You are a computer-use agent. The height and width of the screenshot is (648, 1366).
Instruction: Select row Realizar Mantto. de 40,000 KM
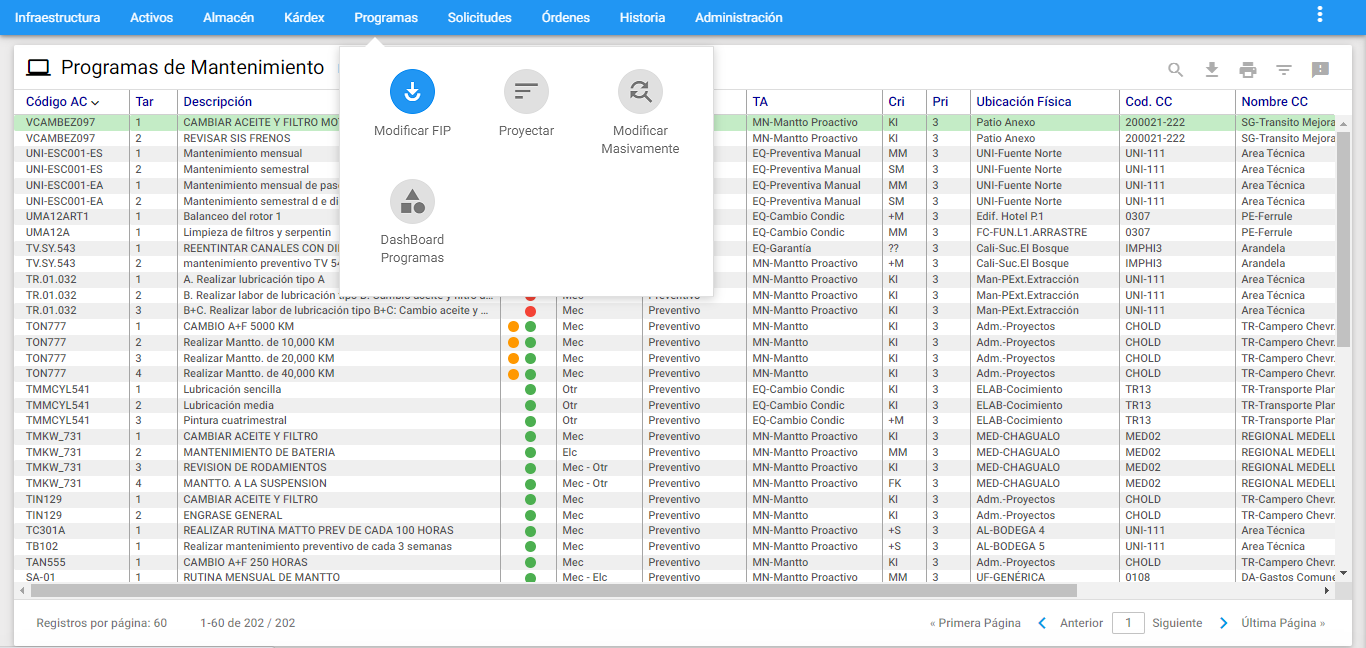point(676,373)
